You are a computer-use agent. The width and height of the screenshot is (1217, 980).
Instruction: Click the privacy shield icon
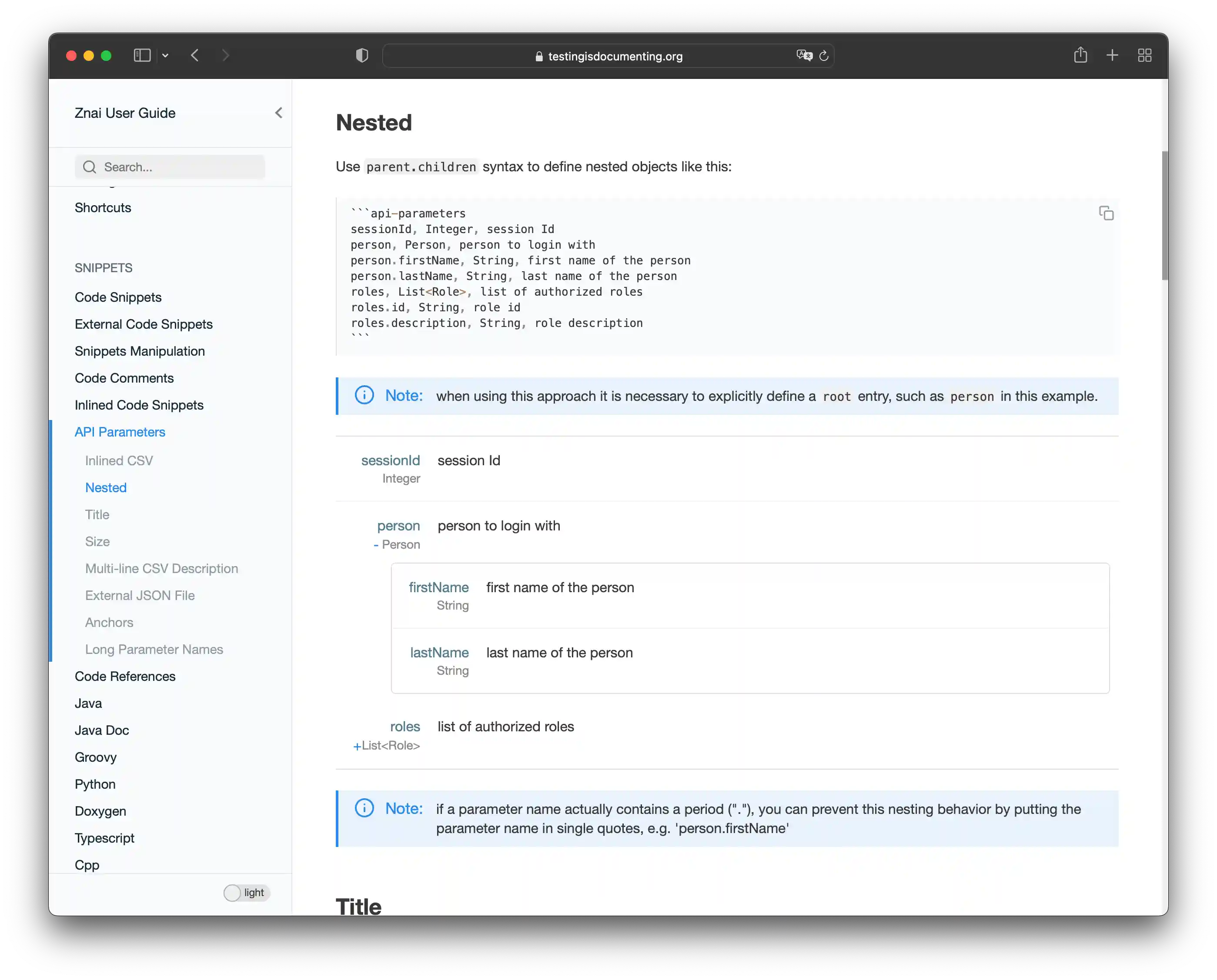pos(362,55)
